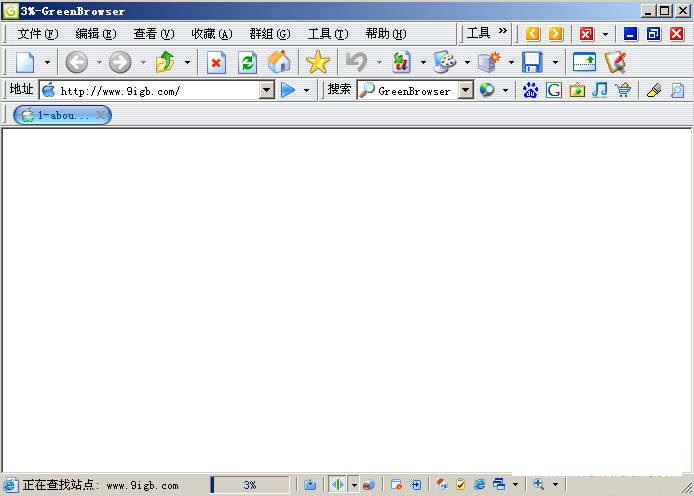Open the 收藏(A) favorites menu

pos(211,34)
